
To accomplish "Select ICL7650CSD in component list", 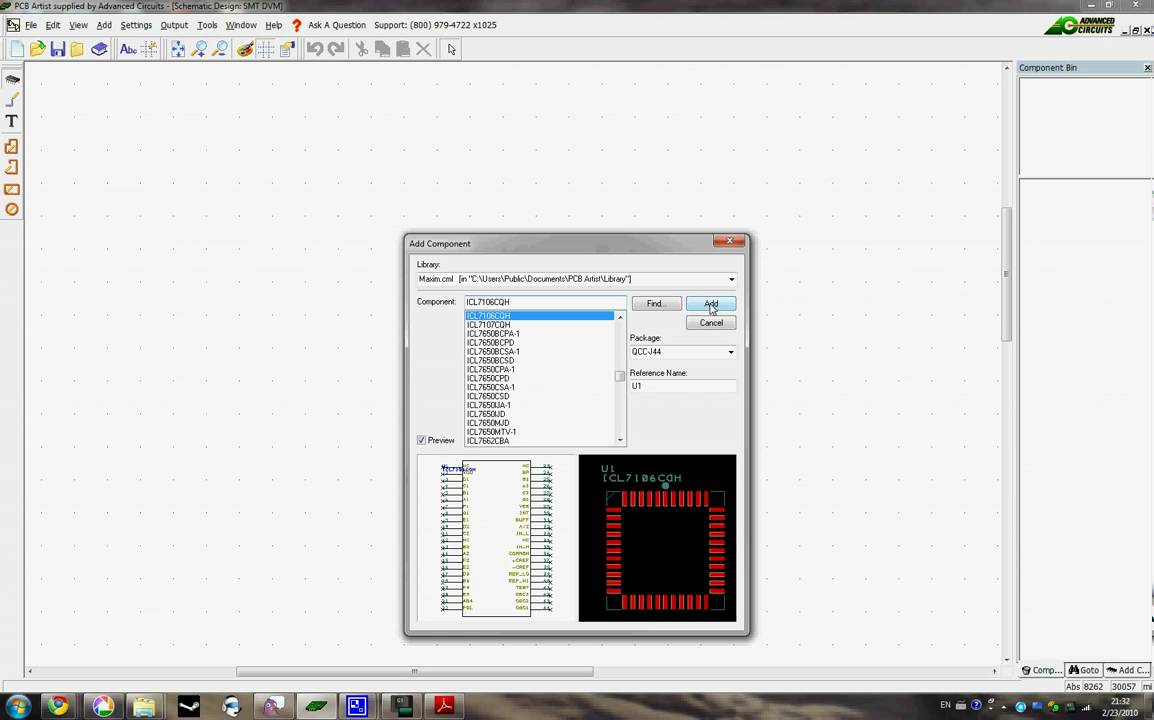I will [488, 396].
